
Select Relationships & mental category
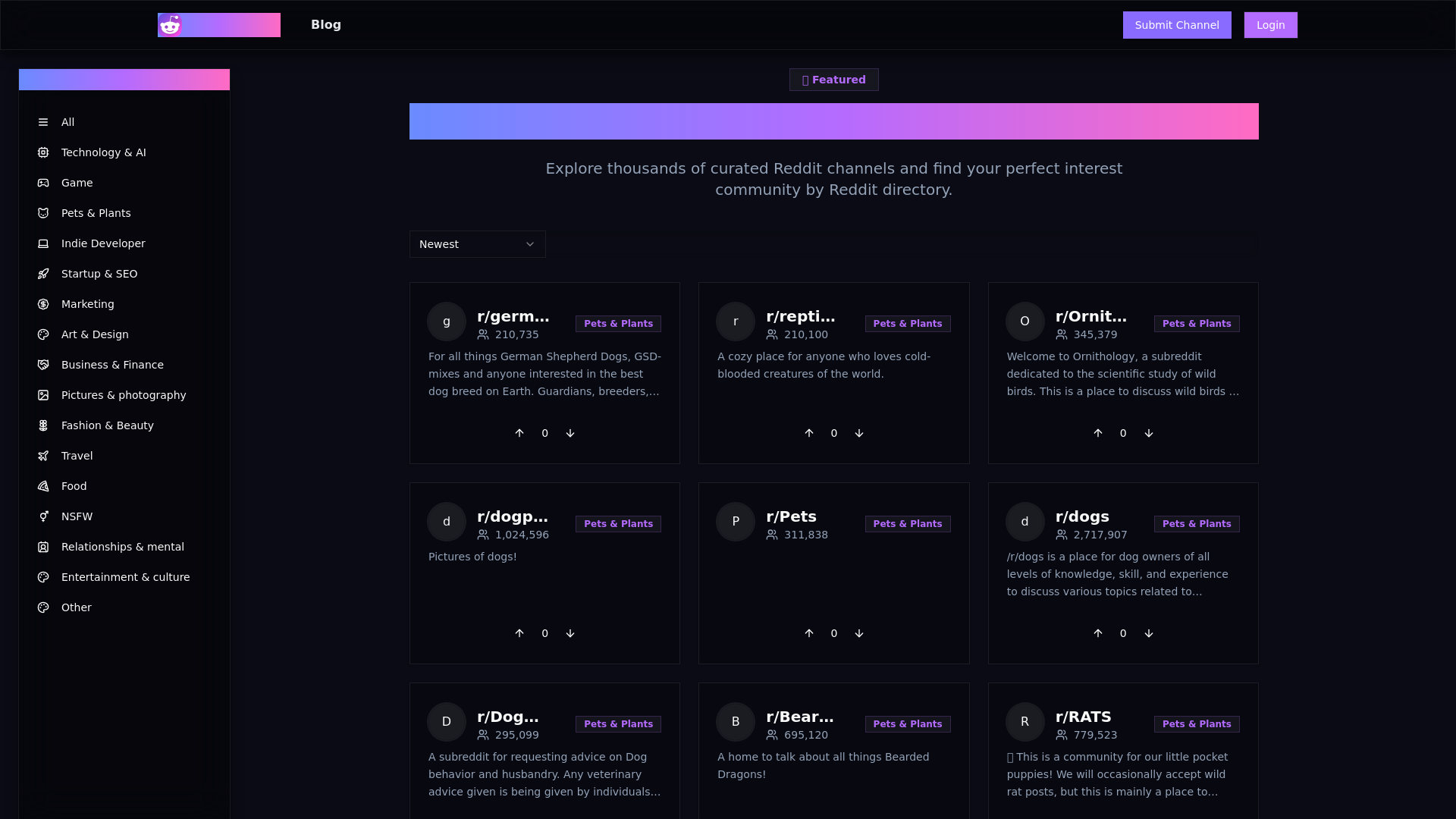pyautogui.click(x=124, y=547)
